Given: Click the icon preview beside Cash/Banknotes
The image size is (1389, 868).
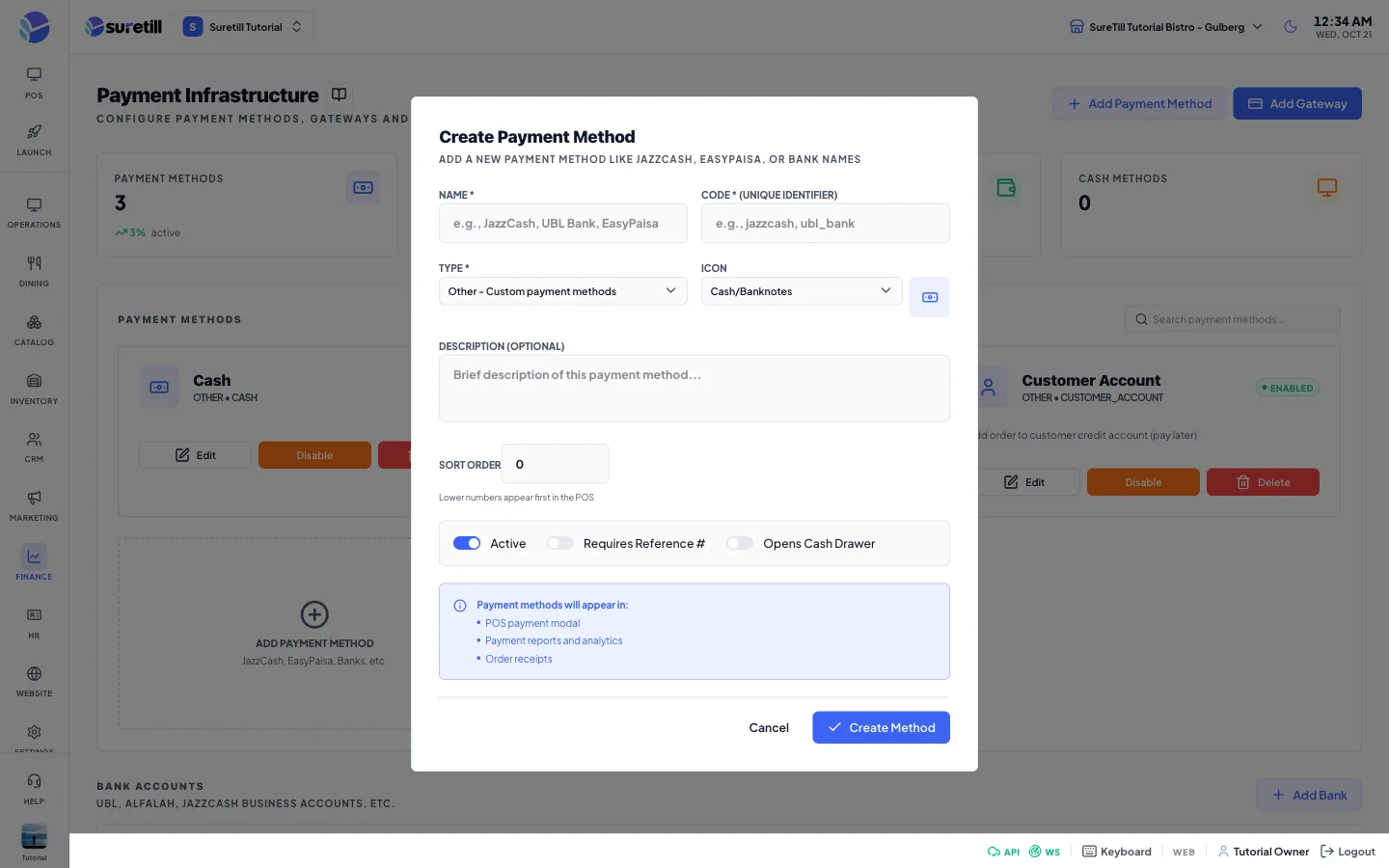Looking at the screenshot, I should coord(930,297).
